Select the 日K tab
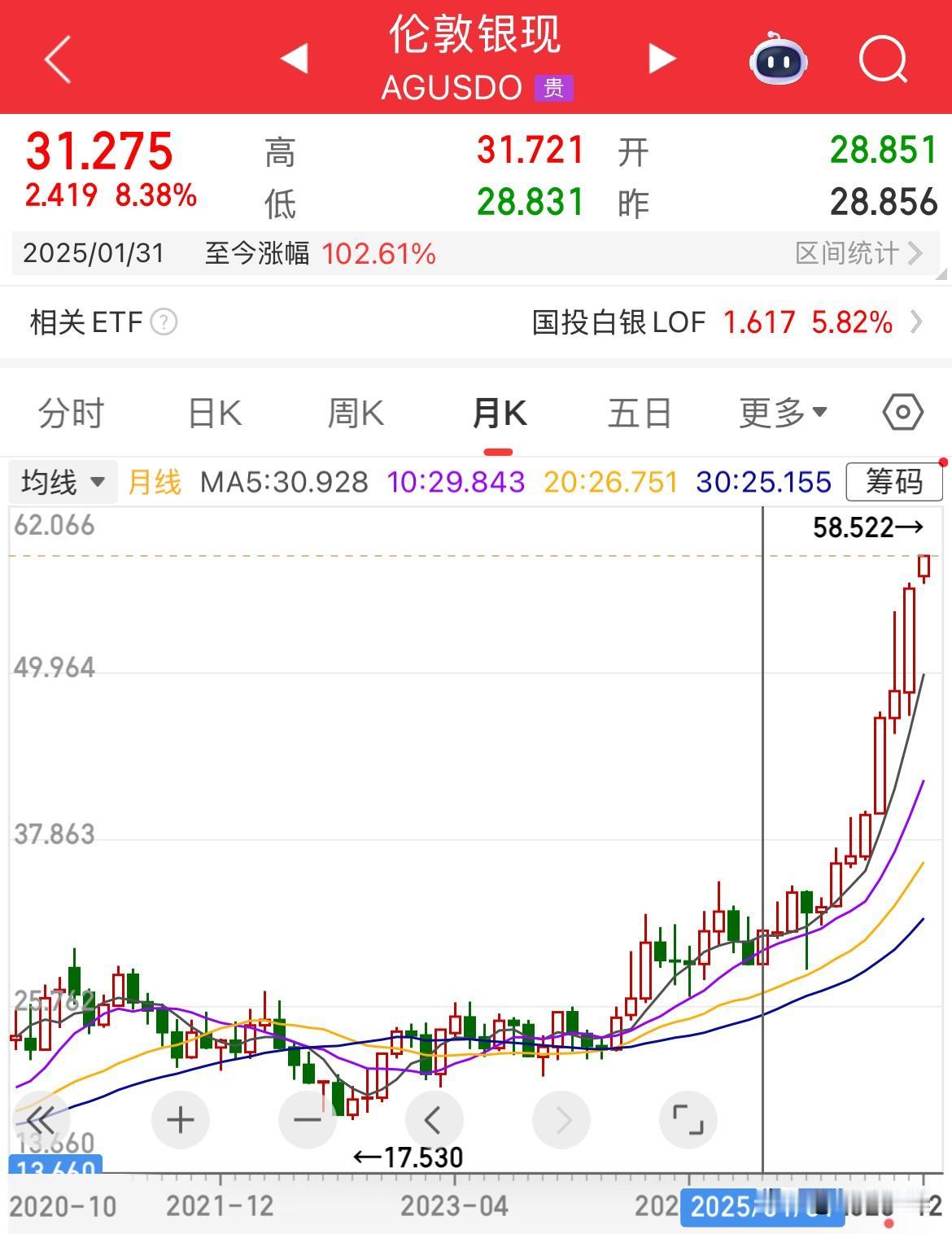 pos(215,414)
